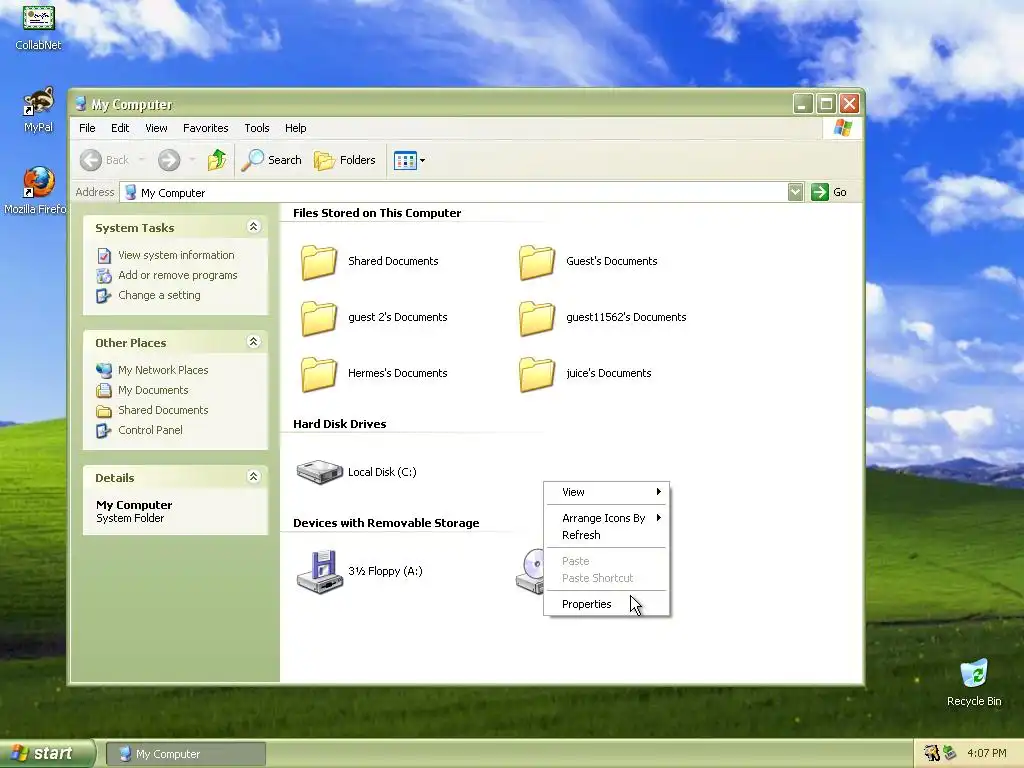This screenshot has height=768, width=1024.
Task: Click Devices with Removable Storage heading
Action: pyautogui.click(x=386, y=523)
